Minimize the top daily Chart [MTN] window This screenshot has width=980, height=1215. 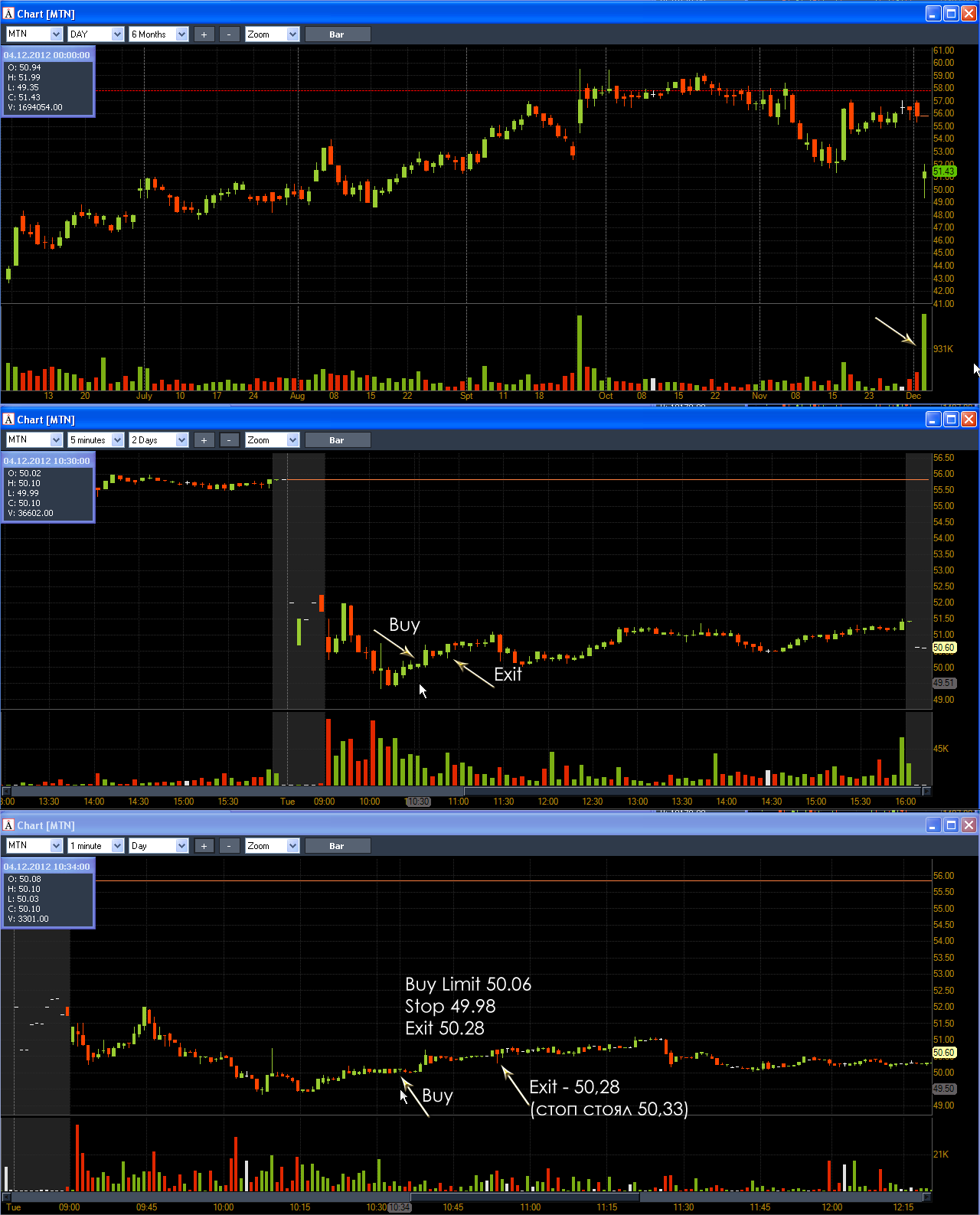click(x=933, y=13)
